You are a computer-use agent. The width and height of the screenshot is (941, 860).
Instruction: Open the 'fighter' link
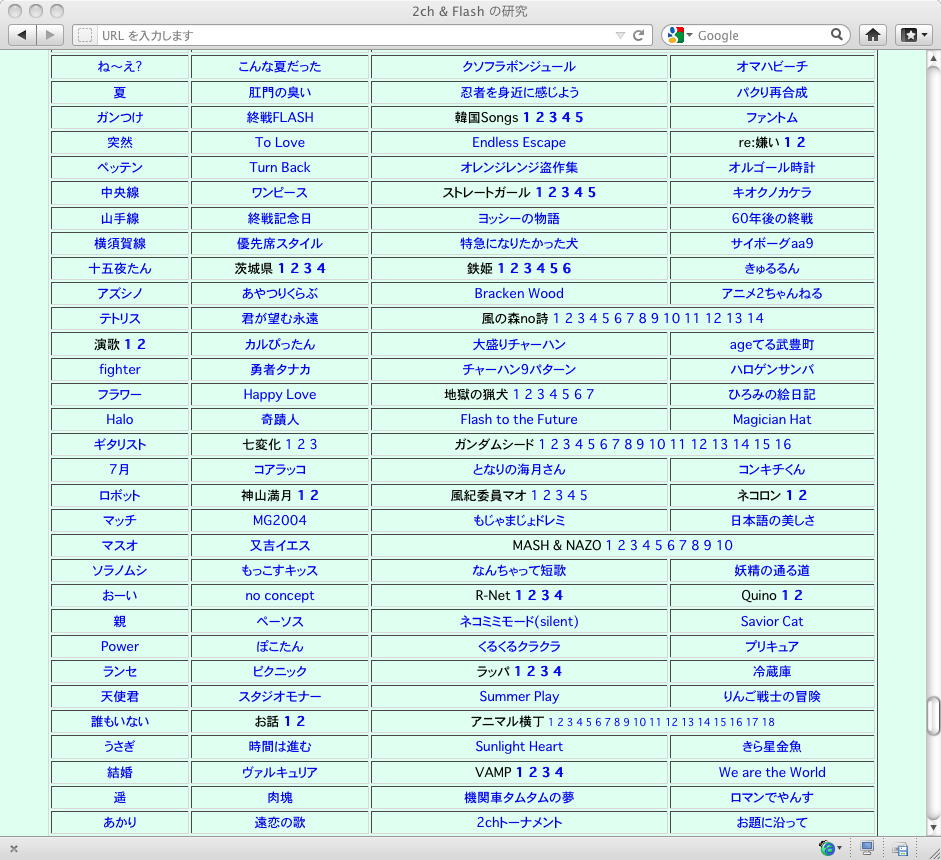pos(120,369)
